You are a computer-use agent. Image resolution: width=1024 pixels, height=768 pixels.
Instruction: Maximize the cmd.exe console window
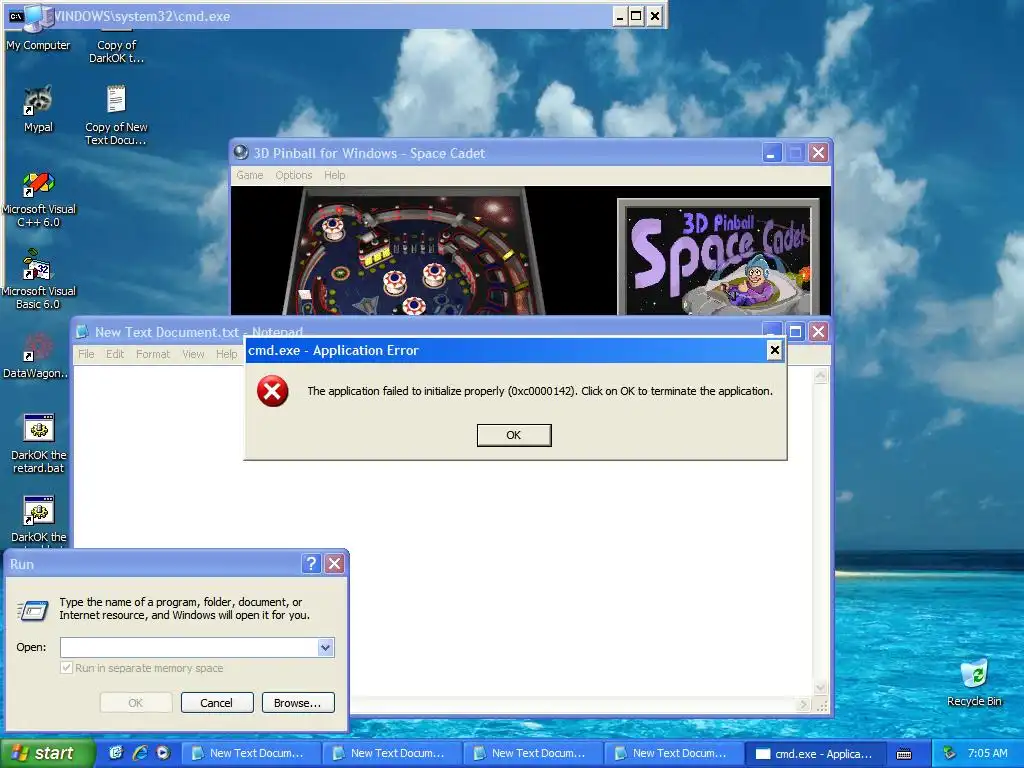point(636,16)
